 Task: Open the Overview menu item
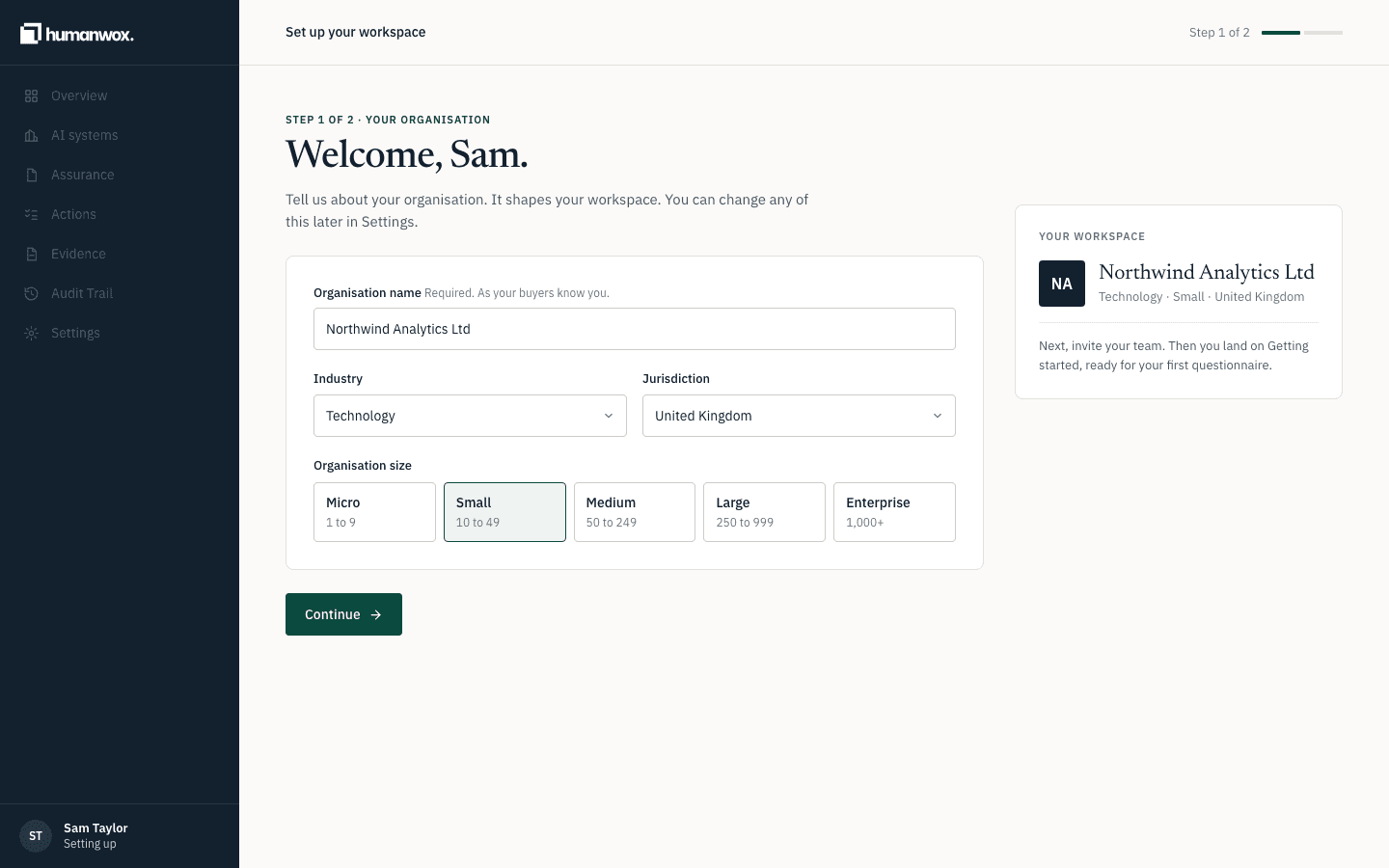click(x=120, y=95)
